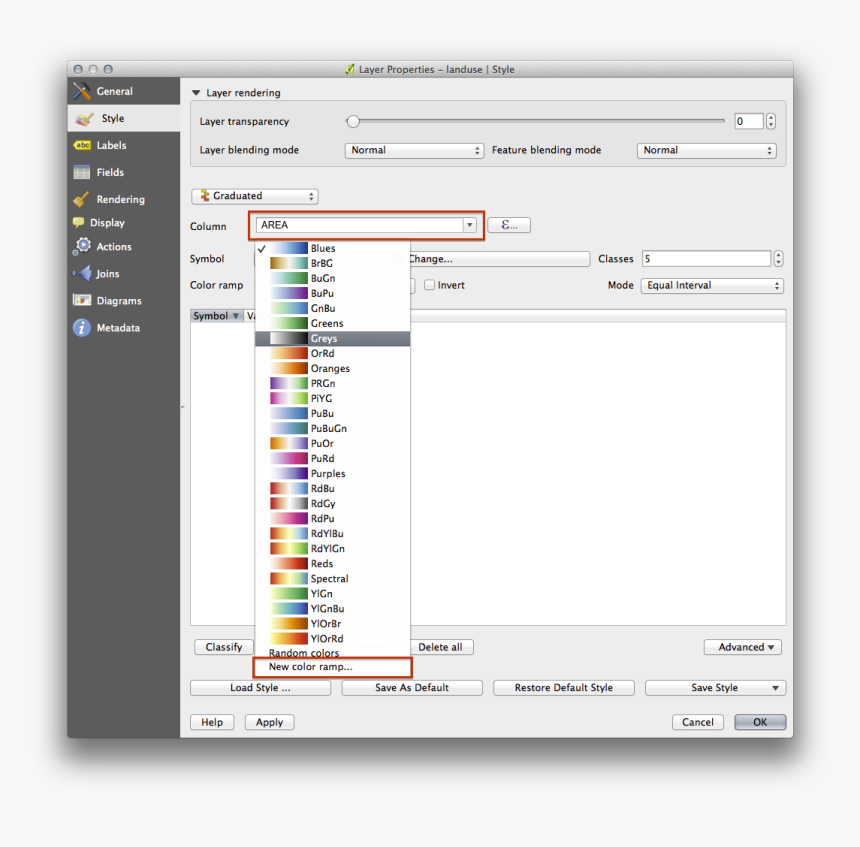Viewport: 860px width, 847px height.
Task: Adjust the Classes stepper arrows
Action: coord(778,259)
